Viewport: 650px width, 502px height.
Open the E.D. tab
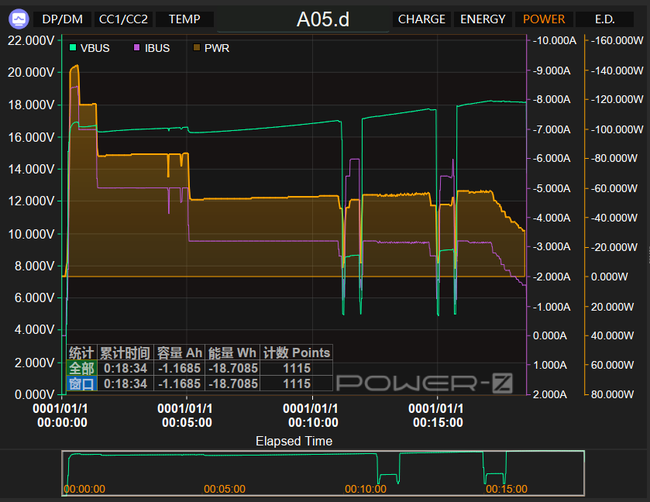605,19
